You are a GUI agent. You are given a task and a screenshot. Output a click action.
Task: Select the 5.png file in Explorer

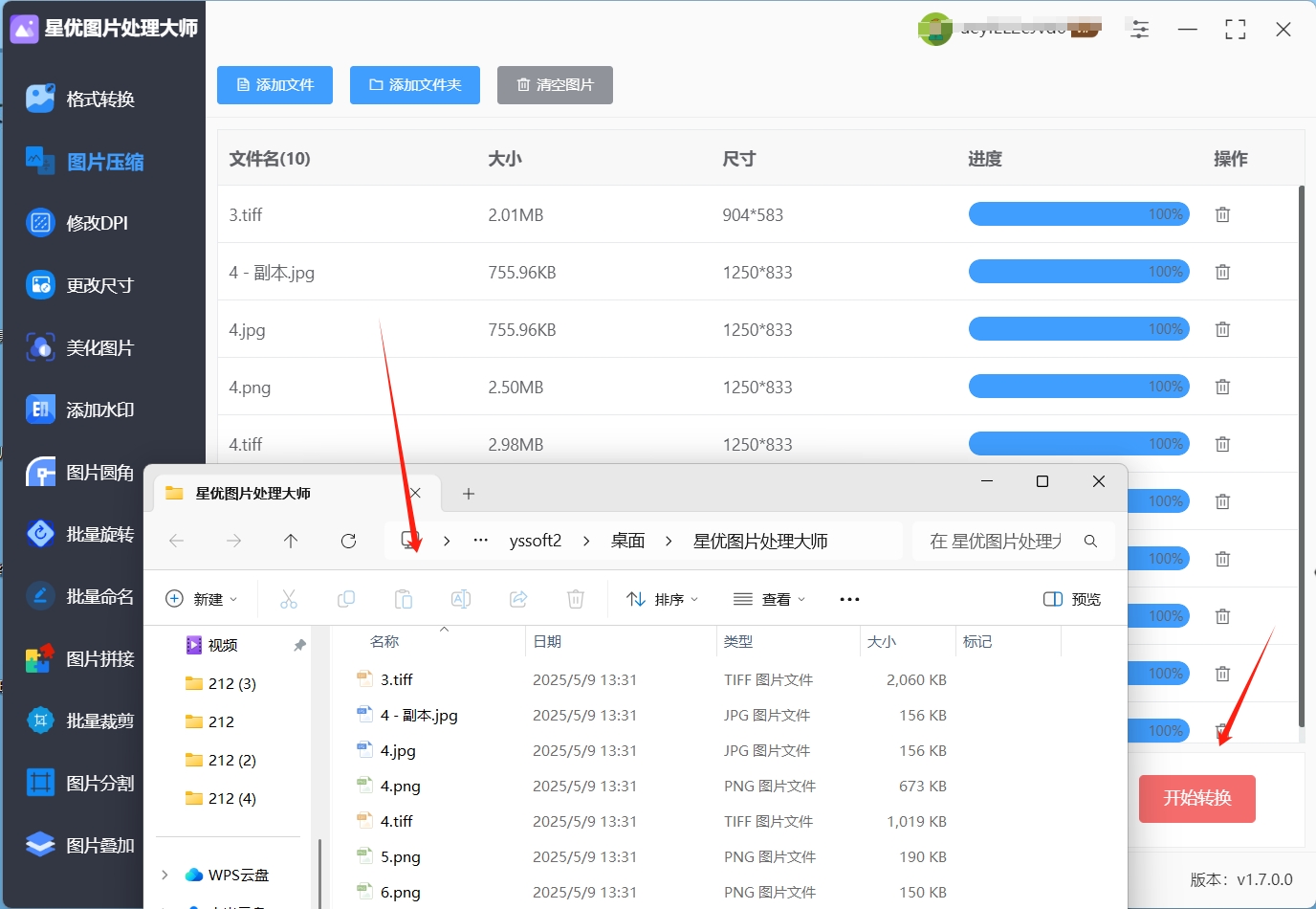point(400,857)
